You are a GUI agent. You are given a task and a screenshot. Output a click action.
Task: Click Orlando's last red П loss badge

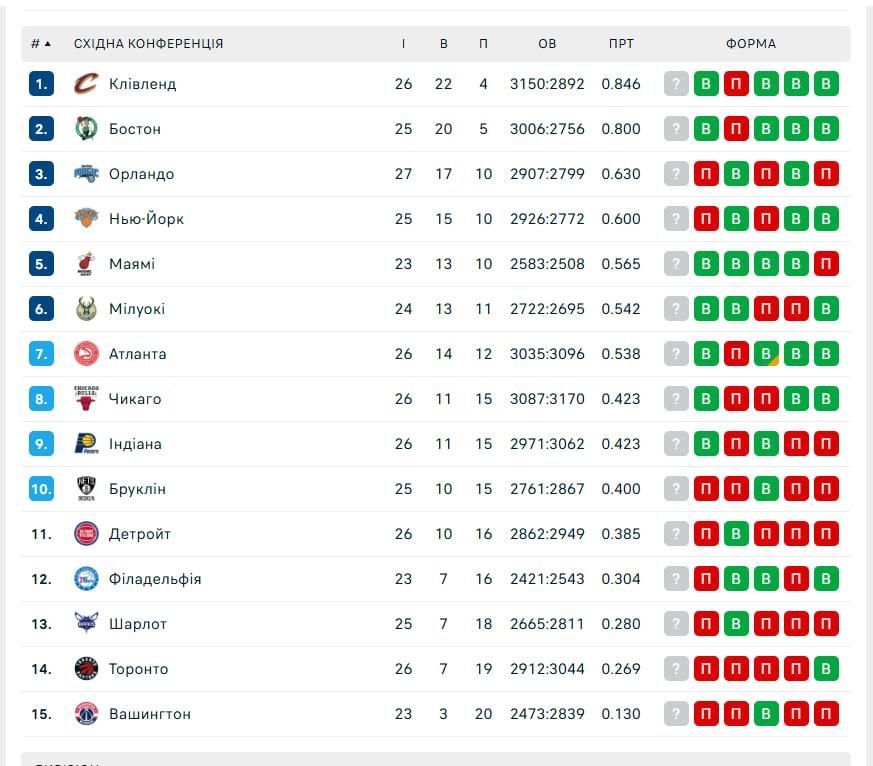pyautogui.click(x=826, y=174)
